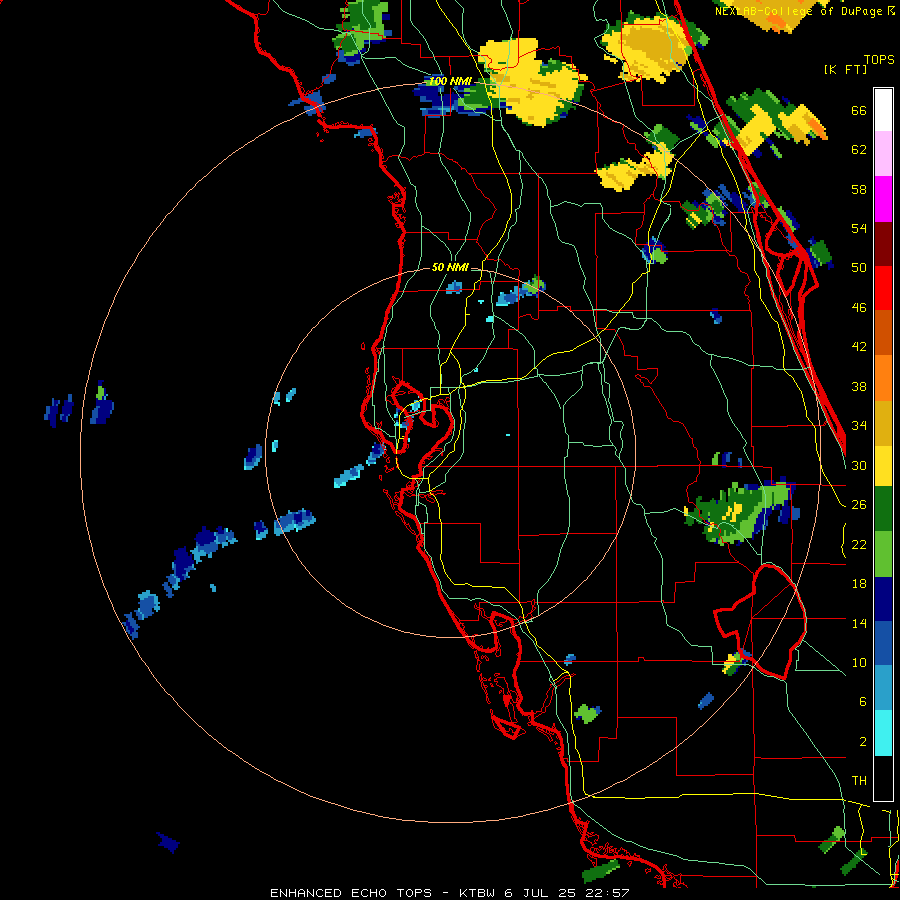The image size is (900, 900).
Task: Click the legend value "30"
Action: tap(859, 465)
